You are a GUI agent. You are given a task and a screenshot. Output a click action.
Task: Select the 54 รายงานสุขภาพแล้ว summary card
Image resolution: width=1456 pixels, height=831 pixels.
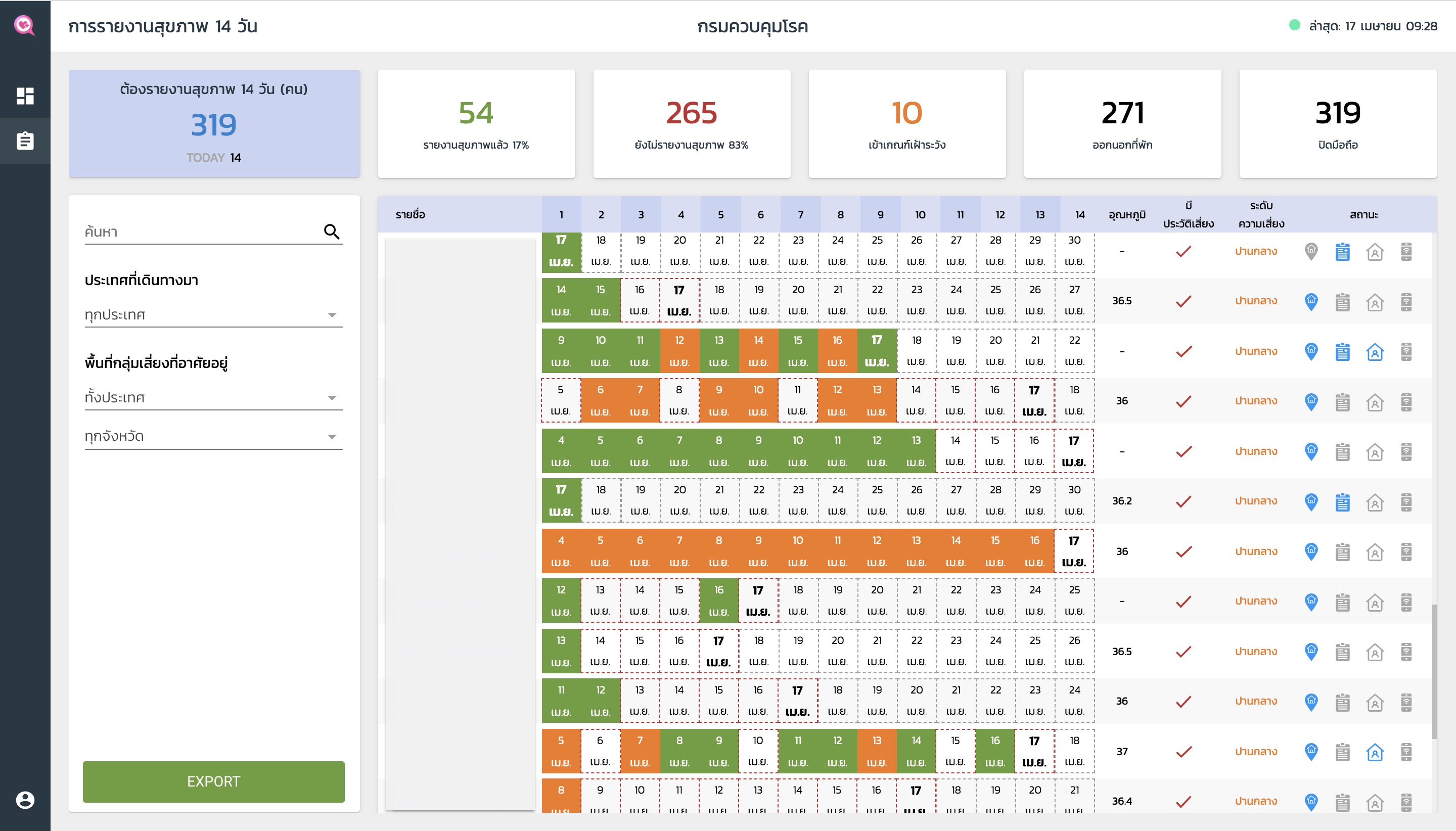476,123
